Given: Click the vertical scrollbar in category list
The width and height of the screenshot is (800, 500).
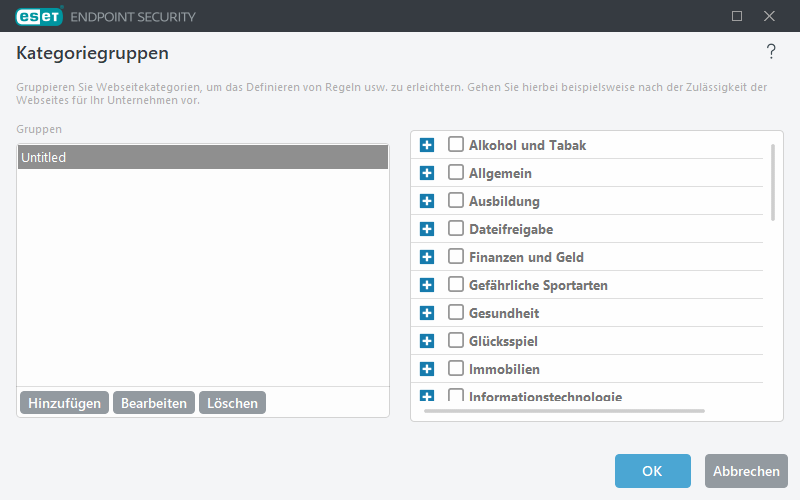Looking at the screenshot, I should click(772, 182).
